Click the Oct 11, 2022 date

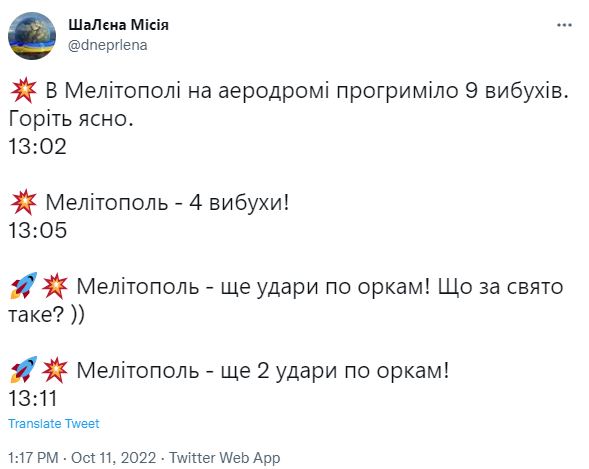(x=113, y=458)
